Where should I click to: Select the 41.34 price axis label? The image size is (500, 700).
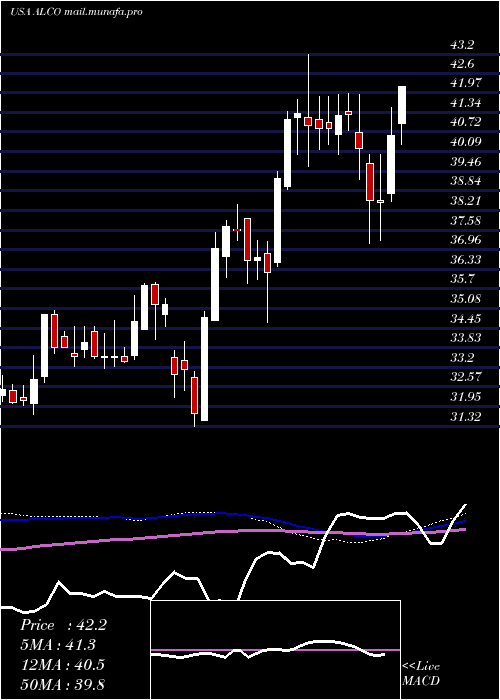[x=466, y=103]
